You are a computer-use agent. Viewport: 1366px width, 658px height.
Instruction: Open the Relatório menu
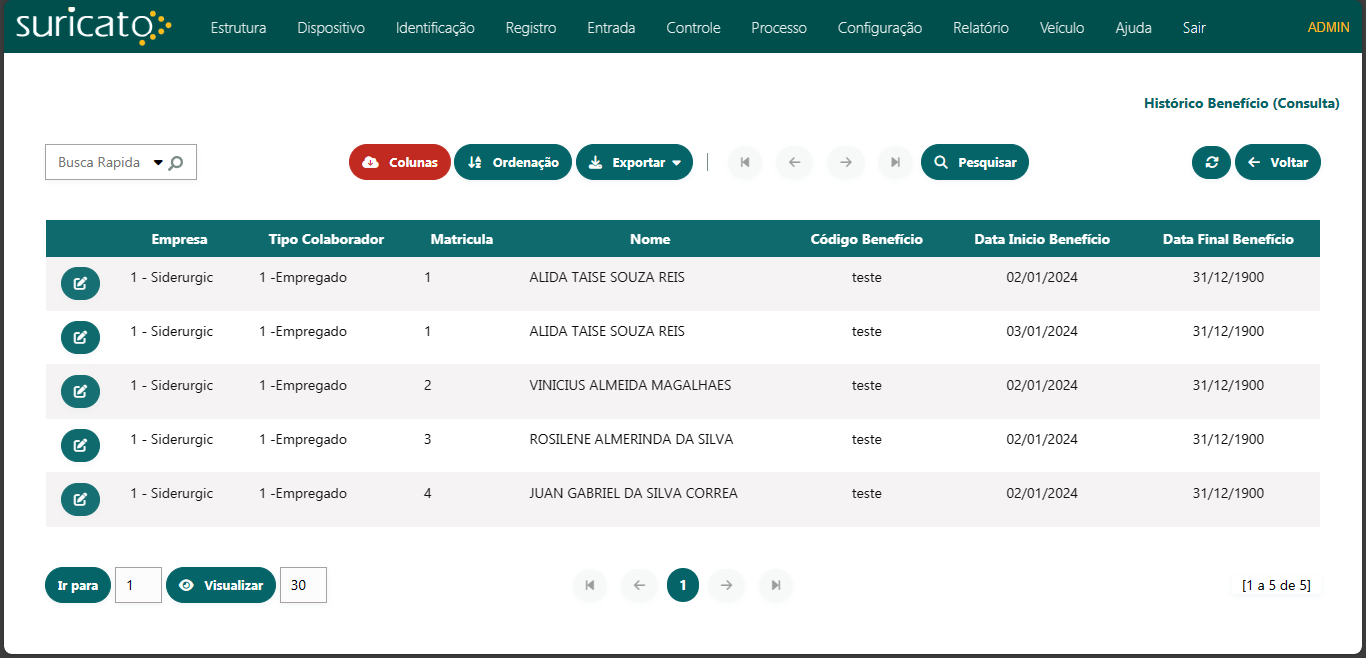coord(980,28)
